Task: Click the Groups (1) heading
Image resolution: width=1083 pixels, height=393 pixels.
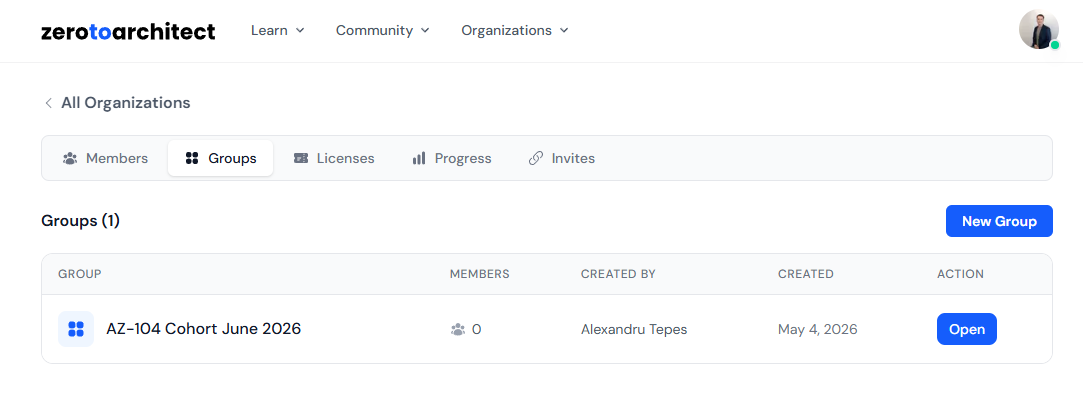Action: pos(81,221)
